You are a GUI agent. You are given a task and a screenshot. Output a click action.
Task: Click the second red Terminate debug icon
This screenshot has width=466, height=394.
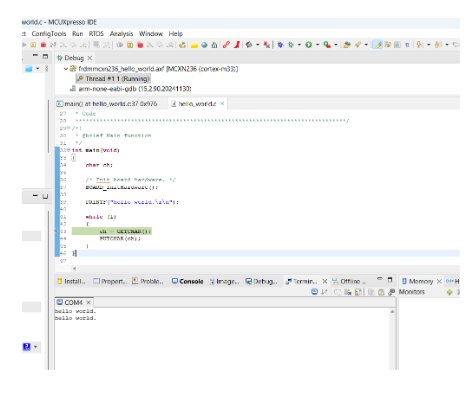140,45
